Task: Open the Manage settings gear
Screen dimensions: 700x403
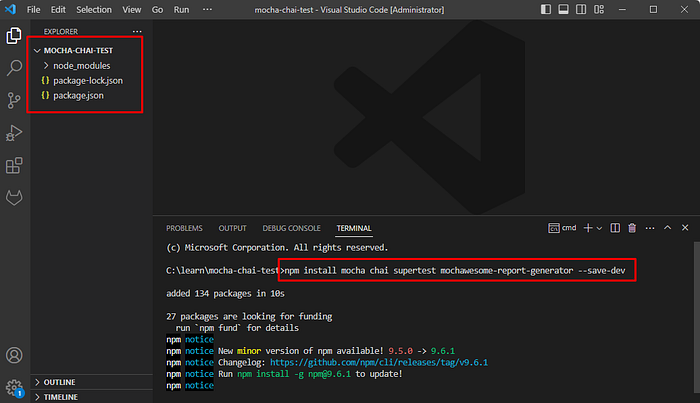Action: point(14,387)
